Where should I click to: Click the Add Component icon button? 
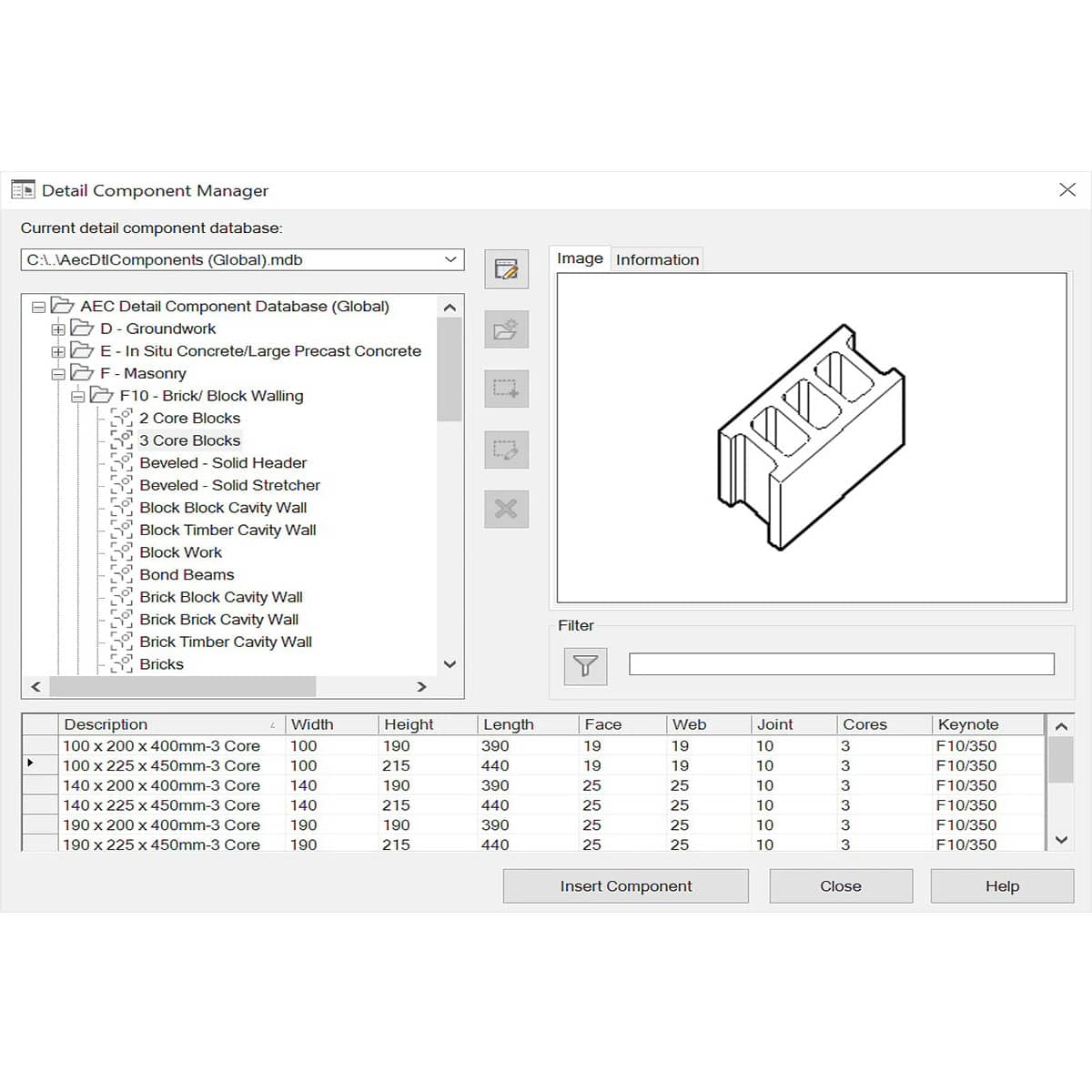[506, 389]
